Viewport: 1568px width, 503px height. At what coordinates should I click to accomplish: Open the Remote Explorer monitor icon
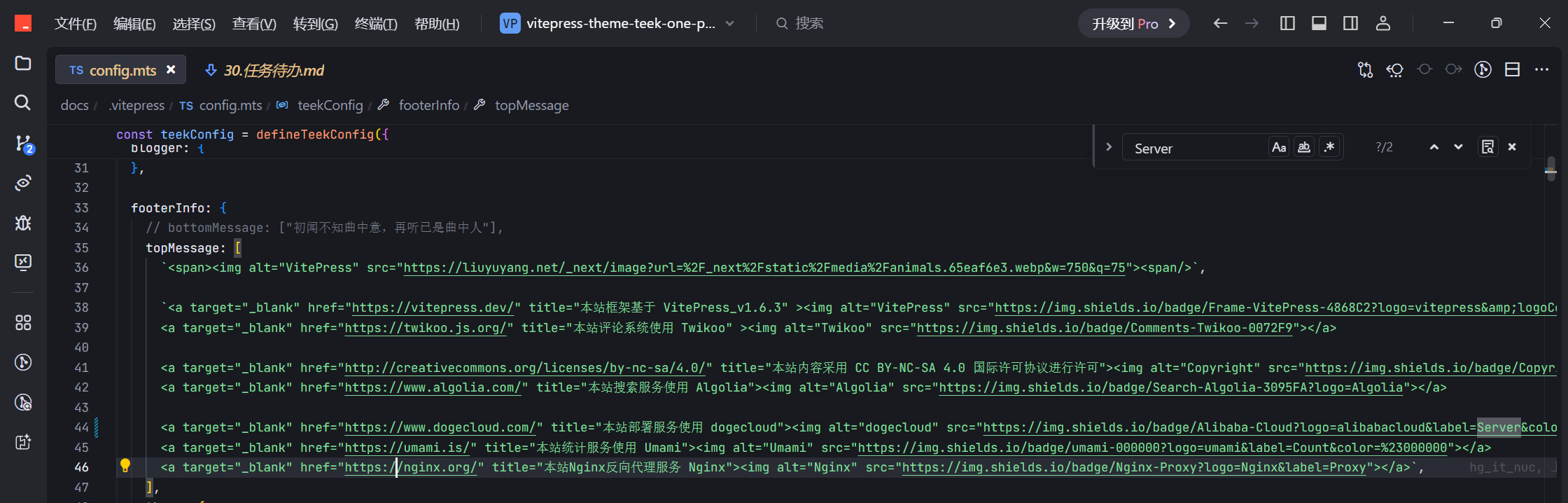23,262
